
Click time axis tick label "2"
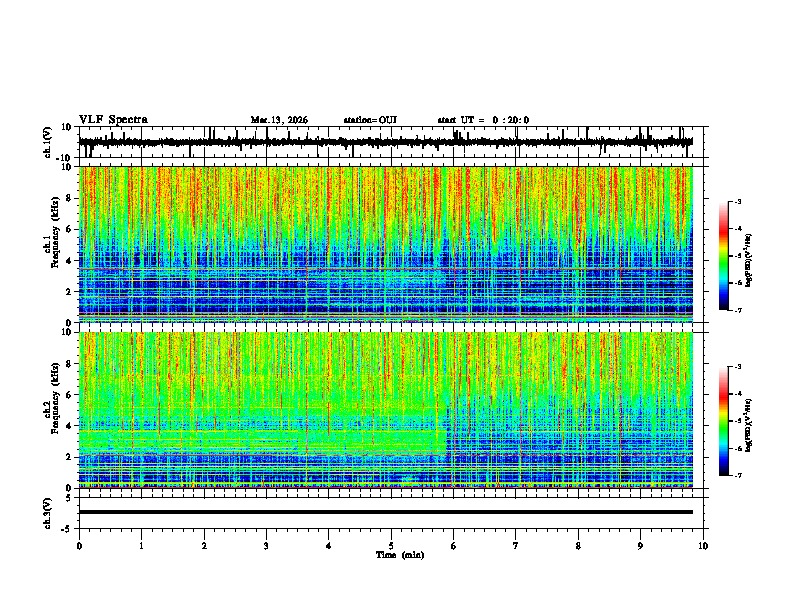click(204, 546)
